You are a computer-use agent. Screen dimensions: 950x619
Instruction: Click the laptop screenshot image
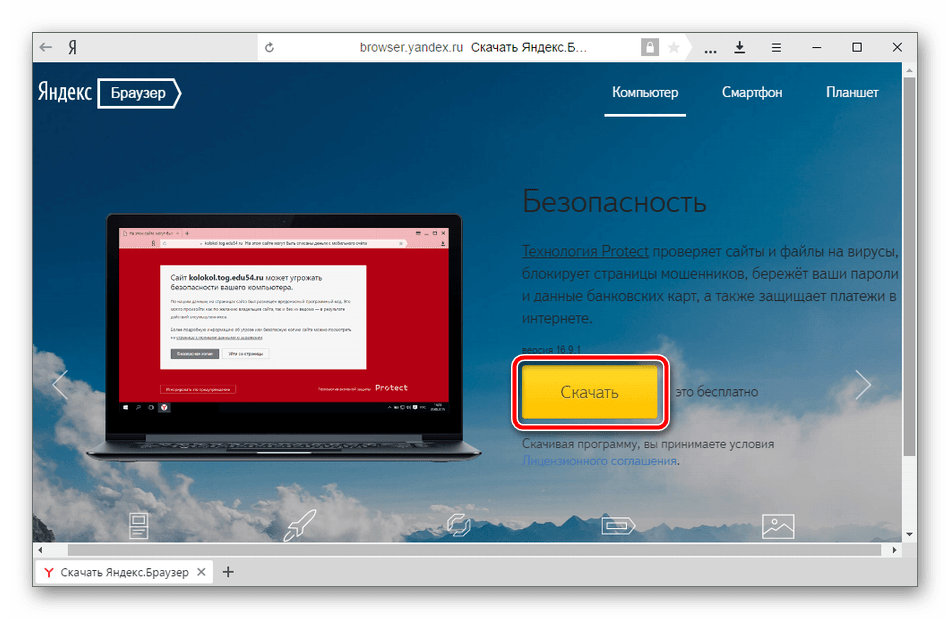[284, 337]
